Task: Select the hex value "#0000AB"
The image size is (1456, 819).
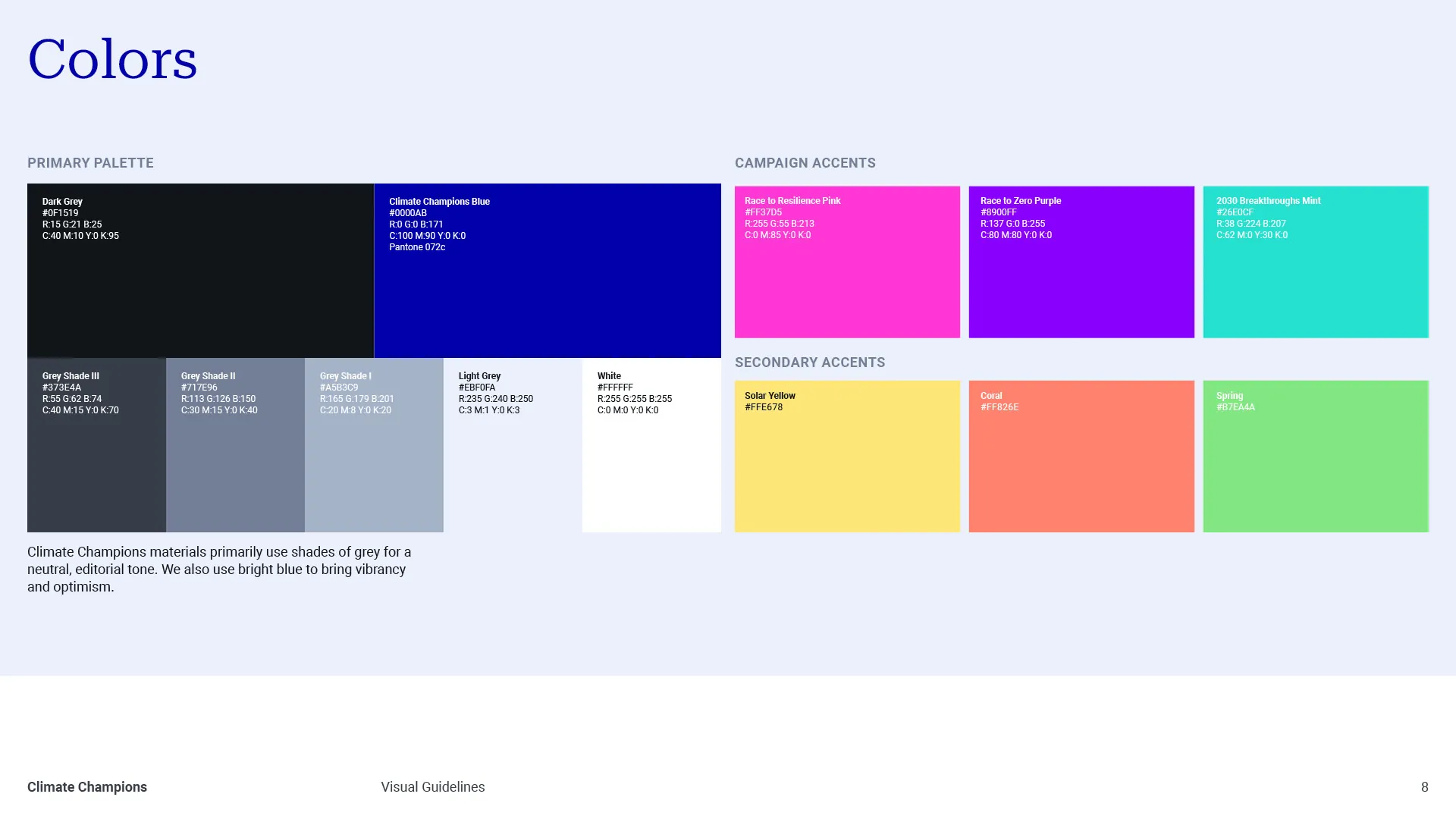Action: [408, 213]
